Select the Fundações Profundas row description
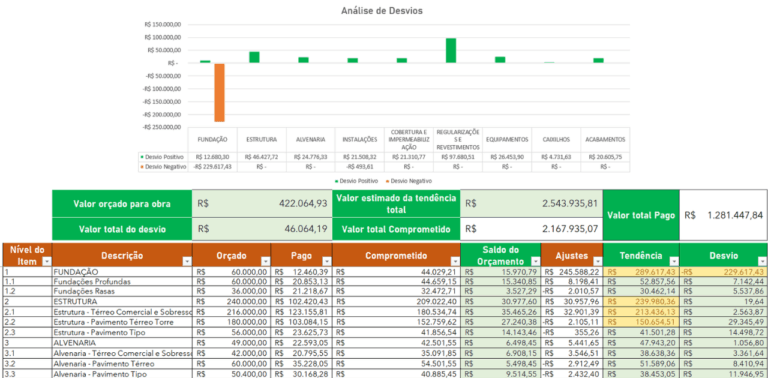The image size is (768, 378). click(x=122, y=282)
